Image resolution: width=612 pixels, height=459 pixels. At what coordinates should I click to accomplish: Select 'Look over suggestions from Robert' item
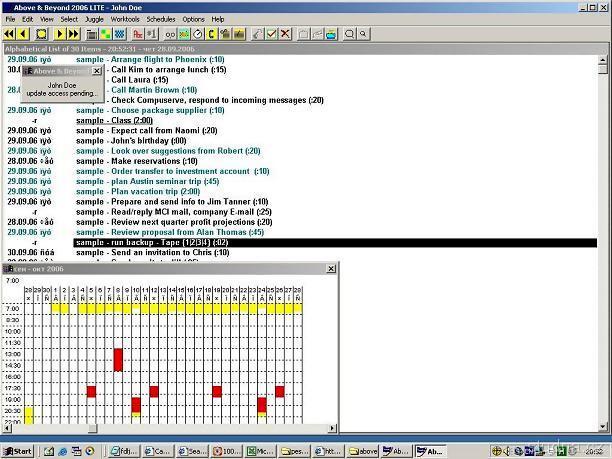[186, 151]
